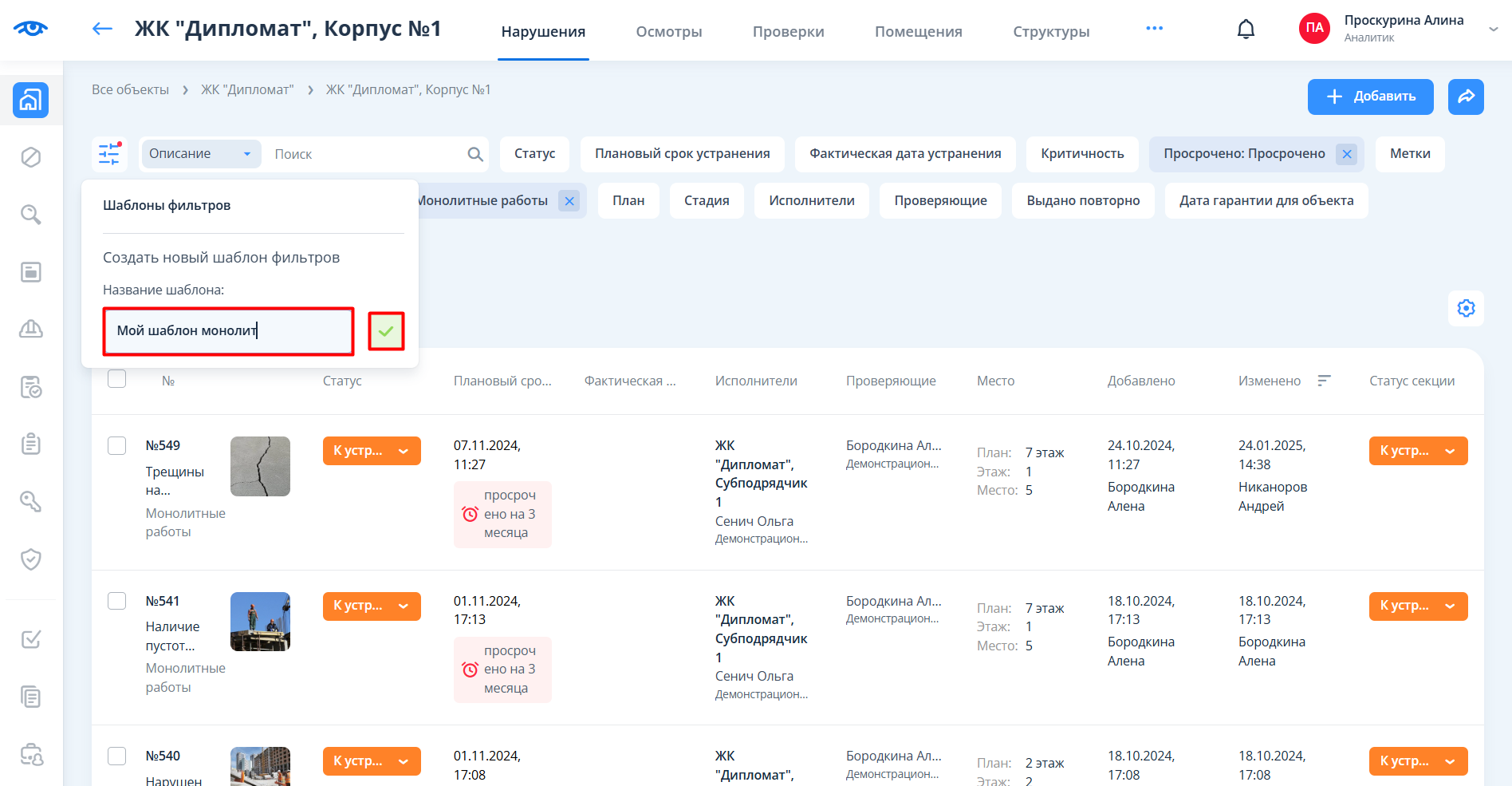Click the search magnifier icon in search field
This screenshot has height=786, width=1512.
[x=475, y=154]
